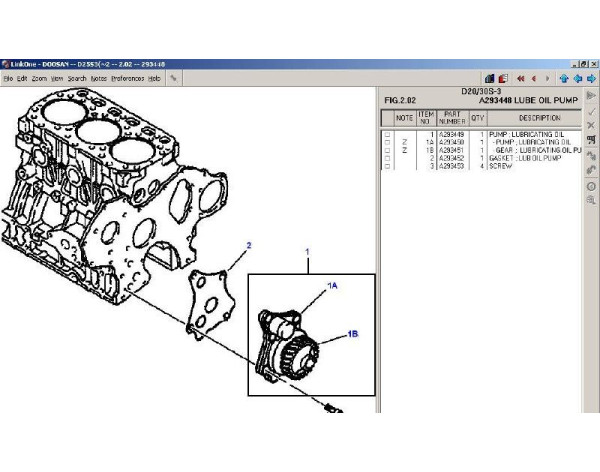Click the blue up arrow button
600x472 pixels.
pyautogui.click(x=564, y=78)
